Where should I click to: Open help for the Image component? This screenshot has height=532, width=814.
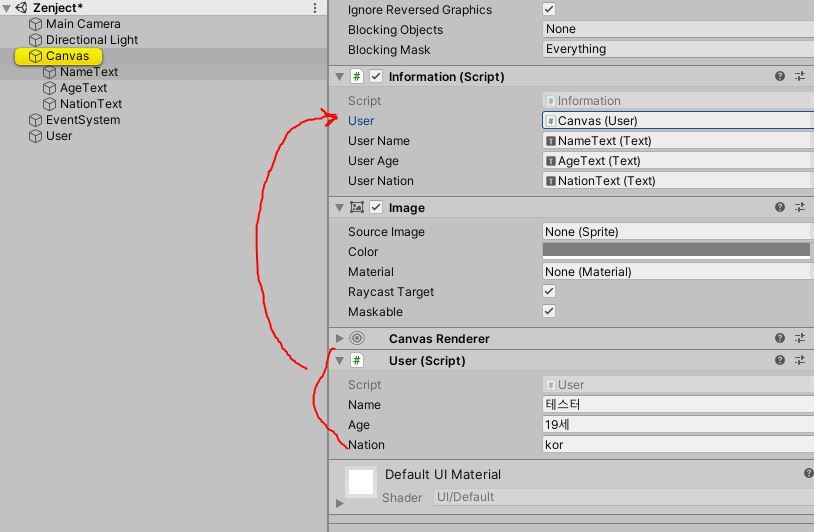tap(780, 207)
